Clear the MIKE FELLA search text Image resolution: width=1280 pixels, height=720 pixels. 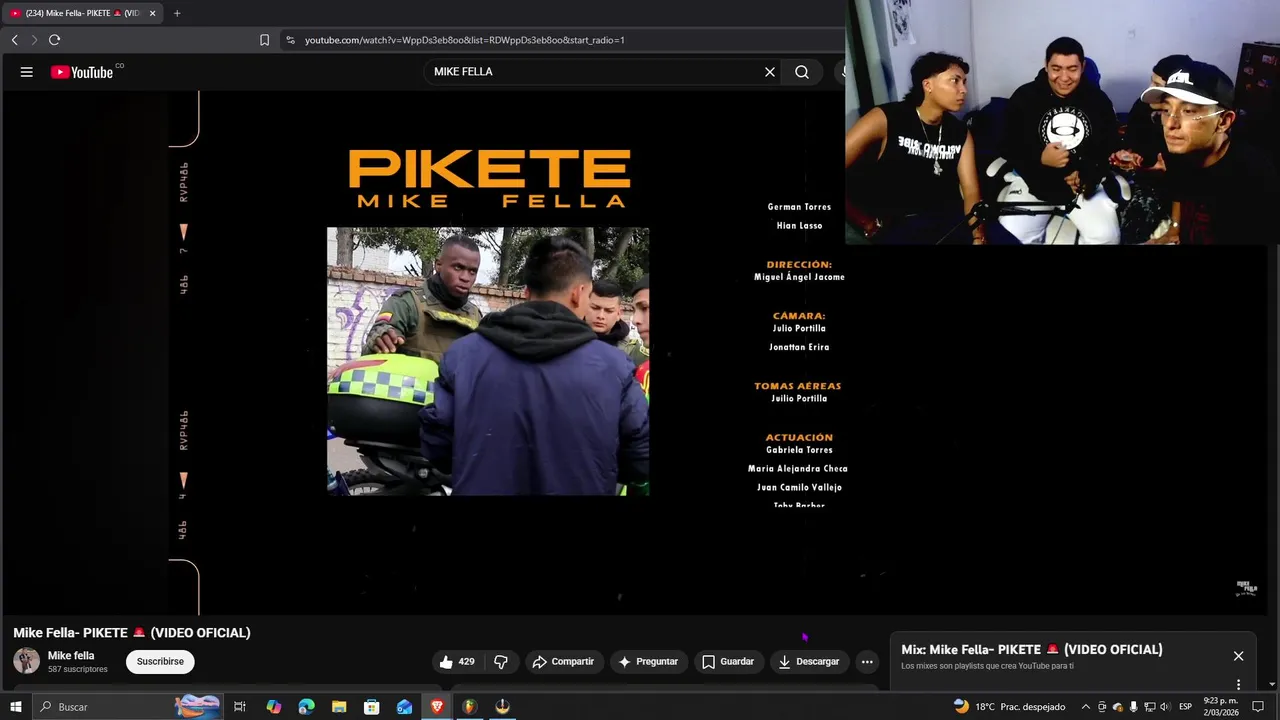770,72
